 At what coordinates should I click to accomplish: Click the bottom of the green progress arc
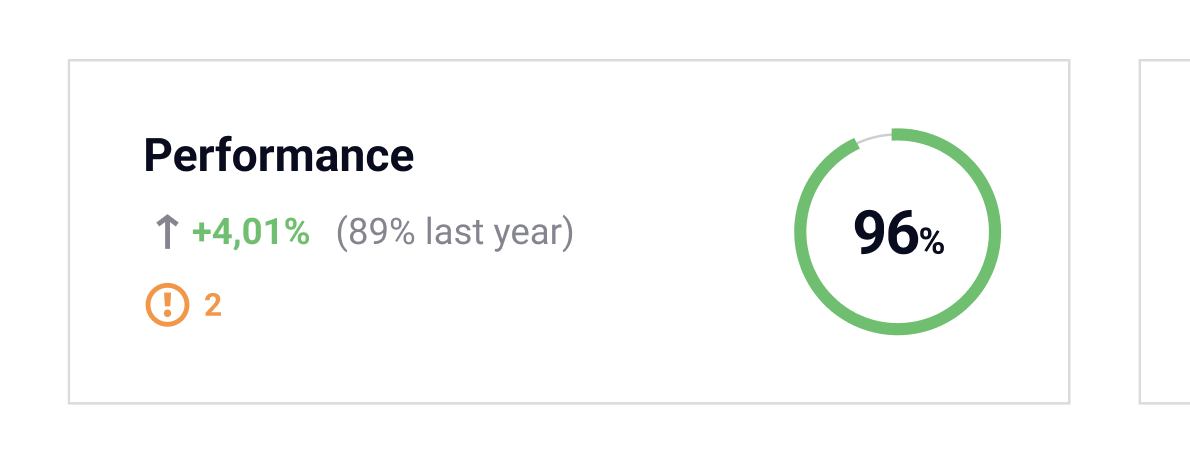click(898, 329)
